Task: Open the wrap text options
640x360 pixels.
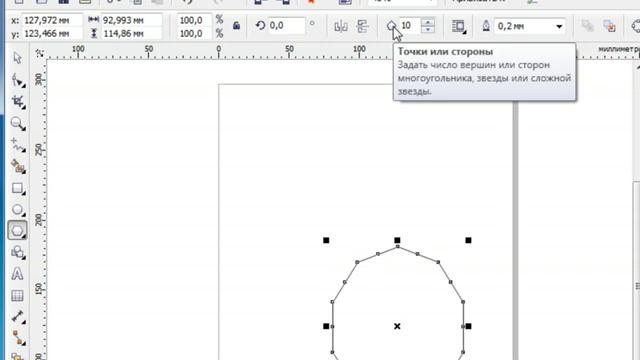Action: 459,27
